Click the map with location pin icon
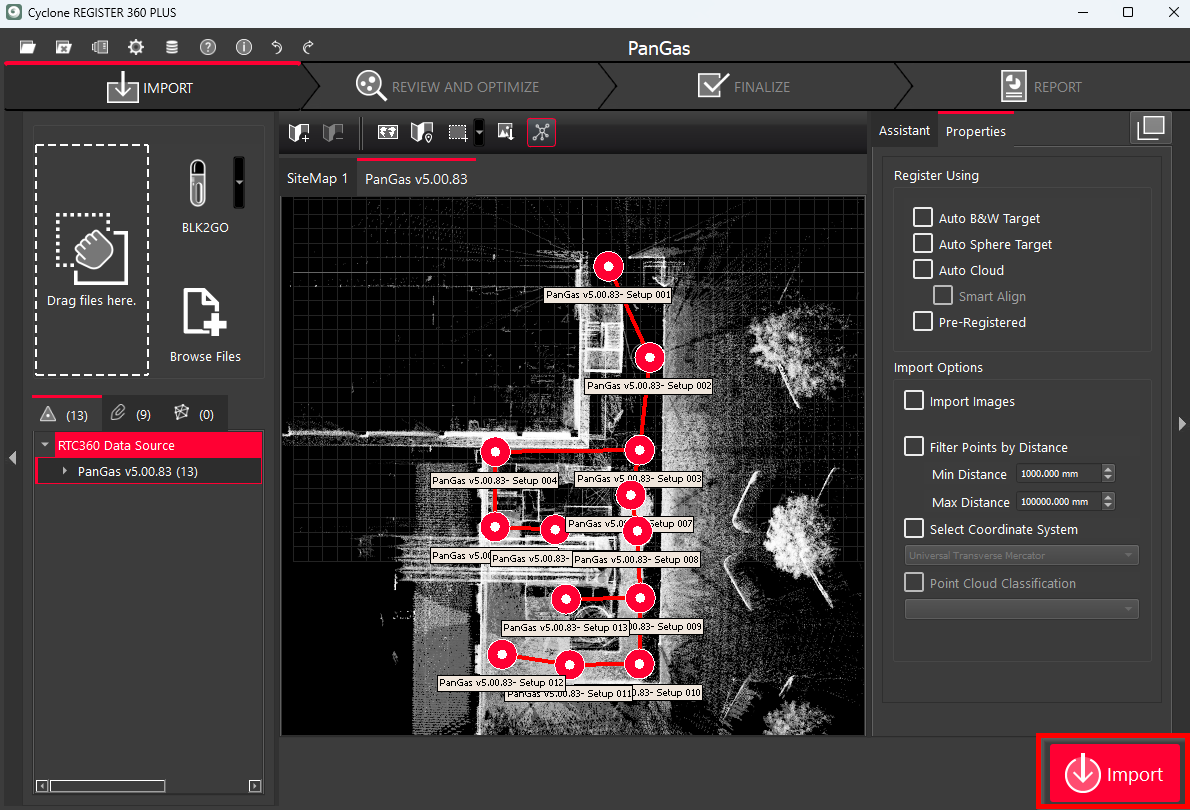1190x810 pixels. (x=422, y=132)
